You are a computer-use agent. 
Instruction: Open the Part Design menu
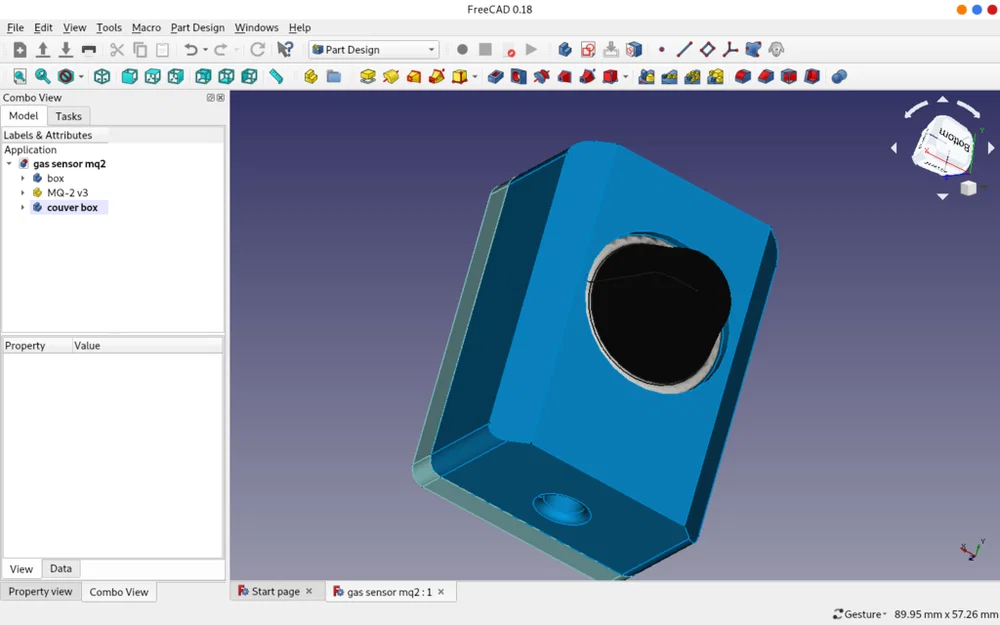(198, 27)
